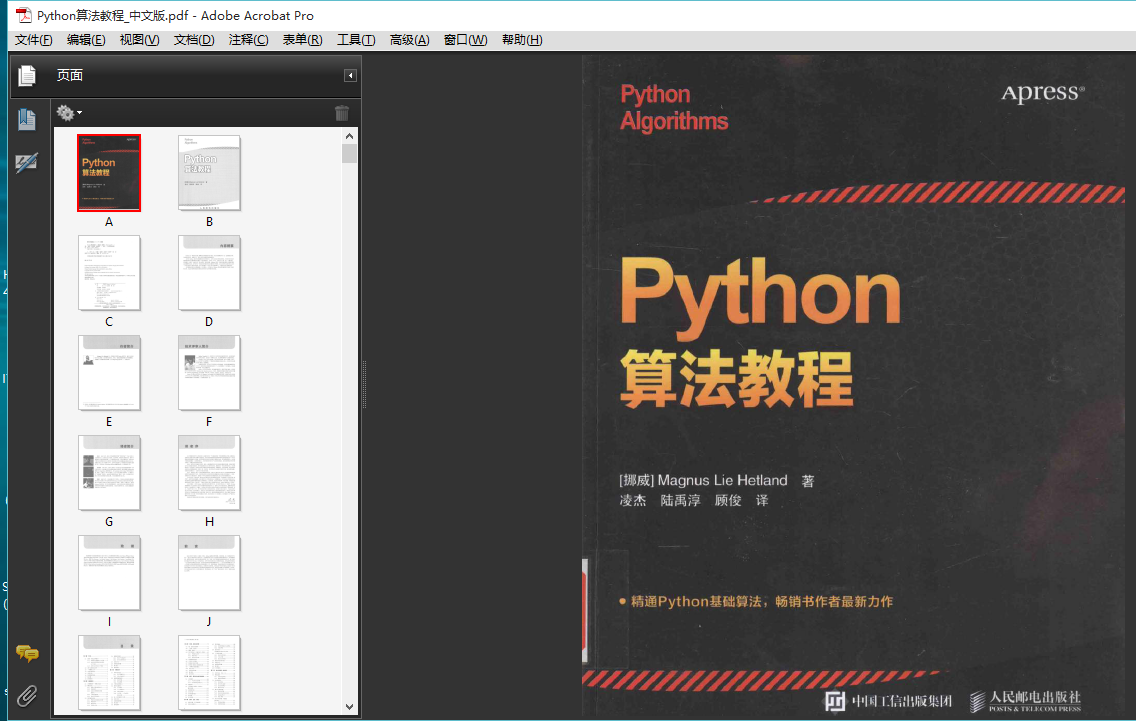Click the splitter handle beside the pages panel

[x=364, y=384]
